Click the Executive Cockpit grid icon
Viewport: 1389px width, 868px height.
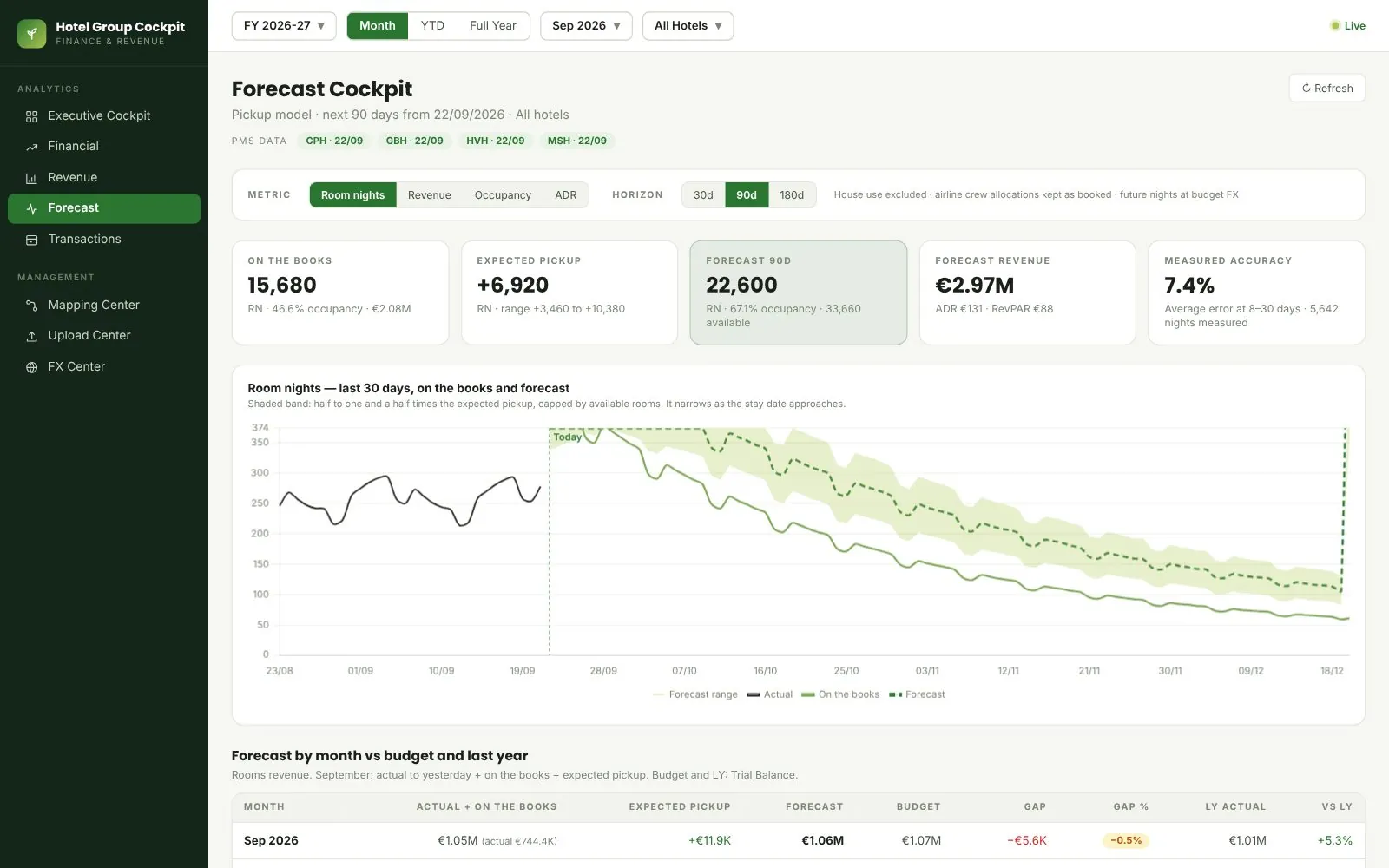coord(32,116)
